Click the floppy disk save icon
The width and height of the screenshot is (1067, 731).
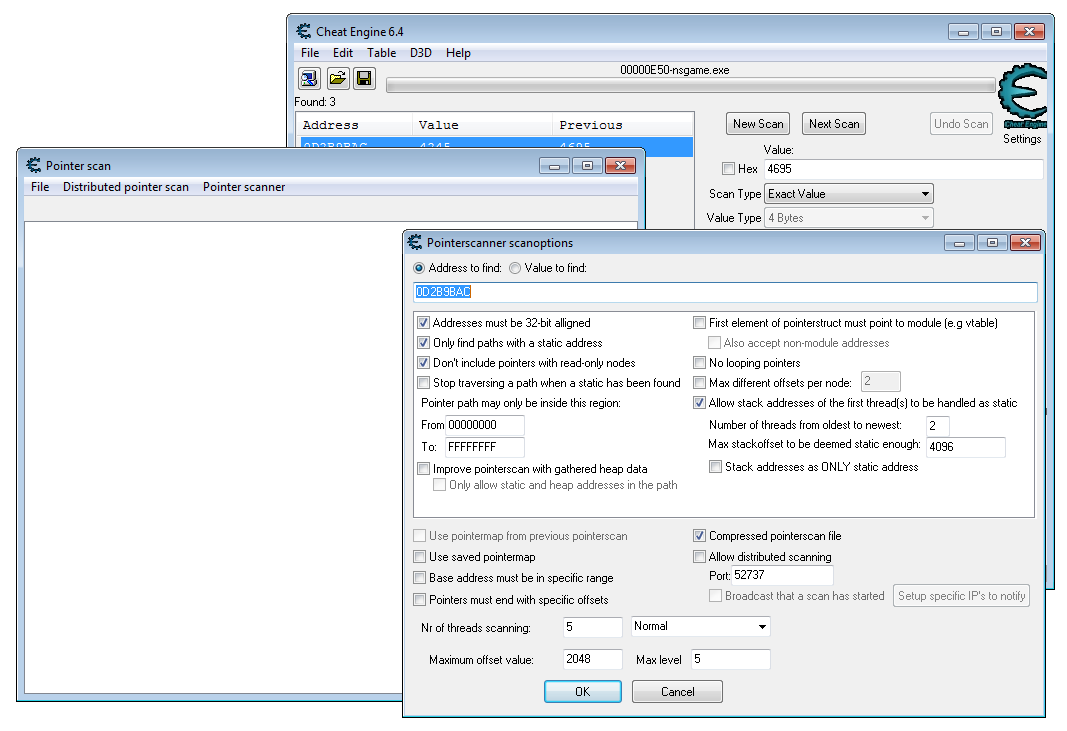click(x=365, y=79)
